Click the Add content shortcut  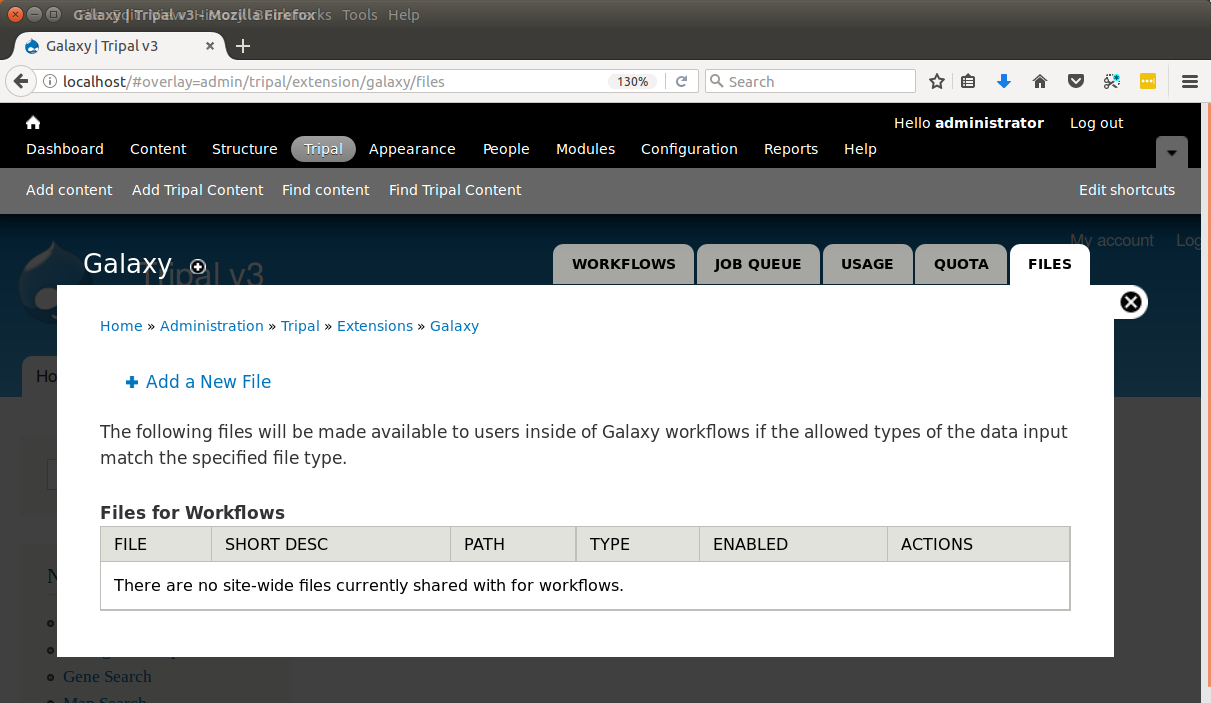[x=69, y=190]
